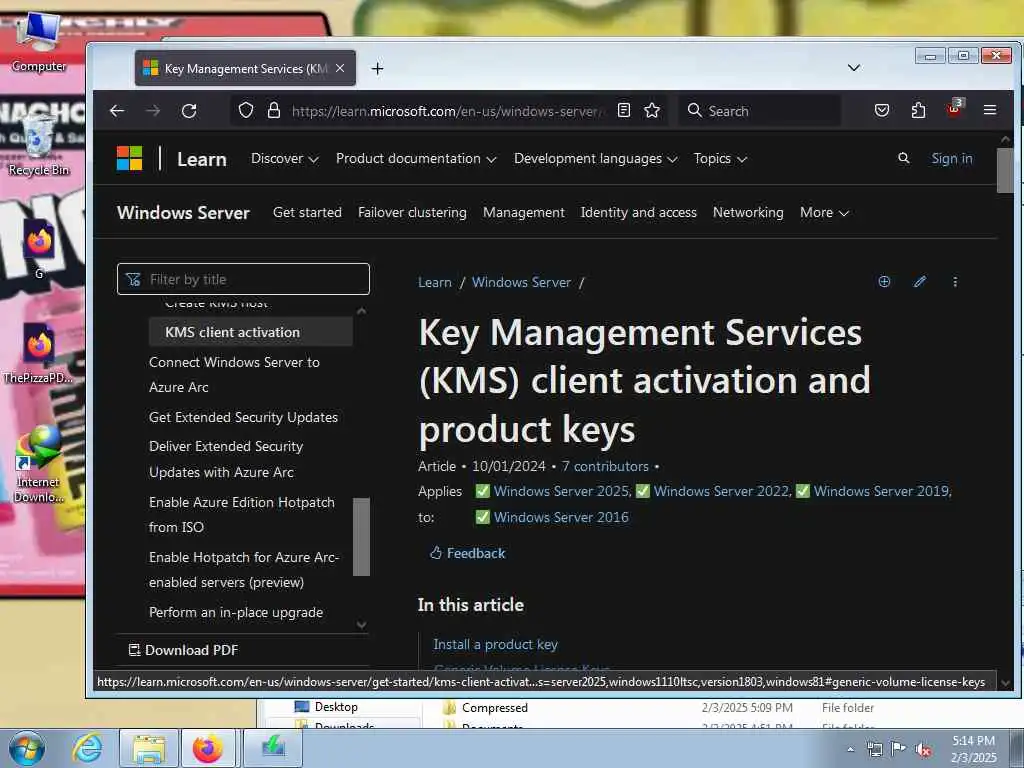Show hidden tray icons arrow

[x=850, y=750]
